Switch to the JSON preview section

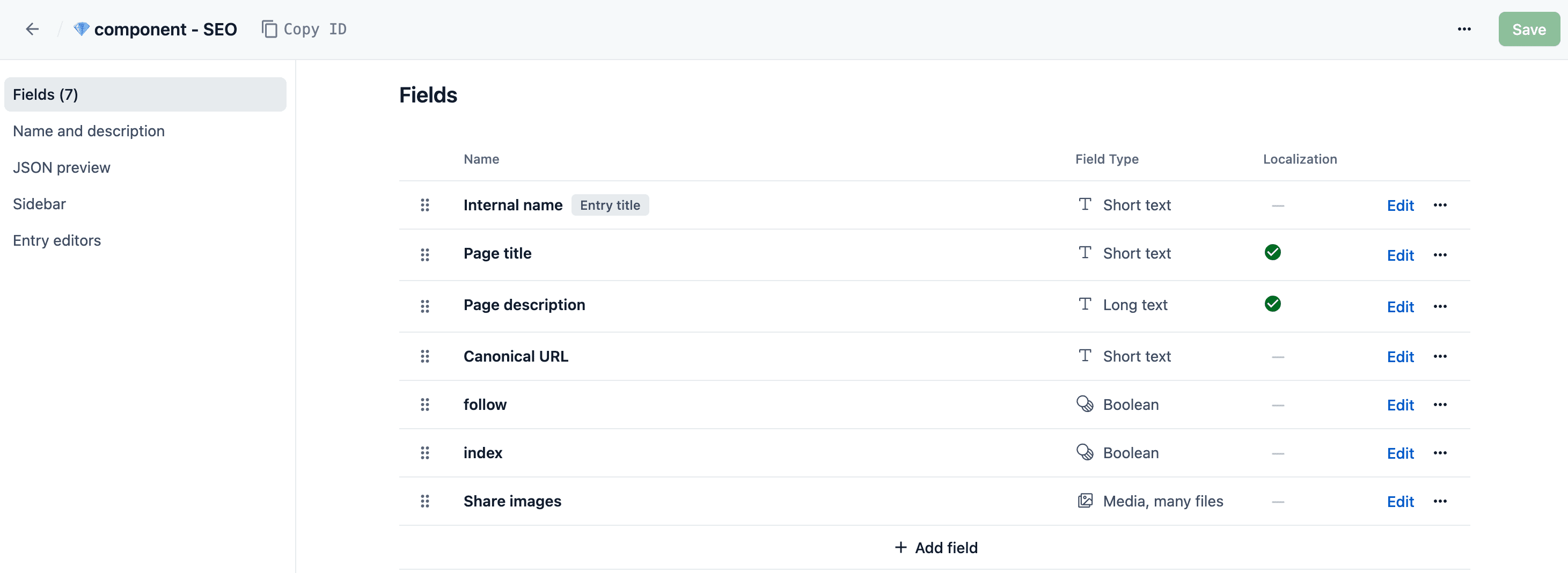[62, 167]
